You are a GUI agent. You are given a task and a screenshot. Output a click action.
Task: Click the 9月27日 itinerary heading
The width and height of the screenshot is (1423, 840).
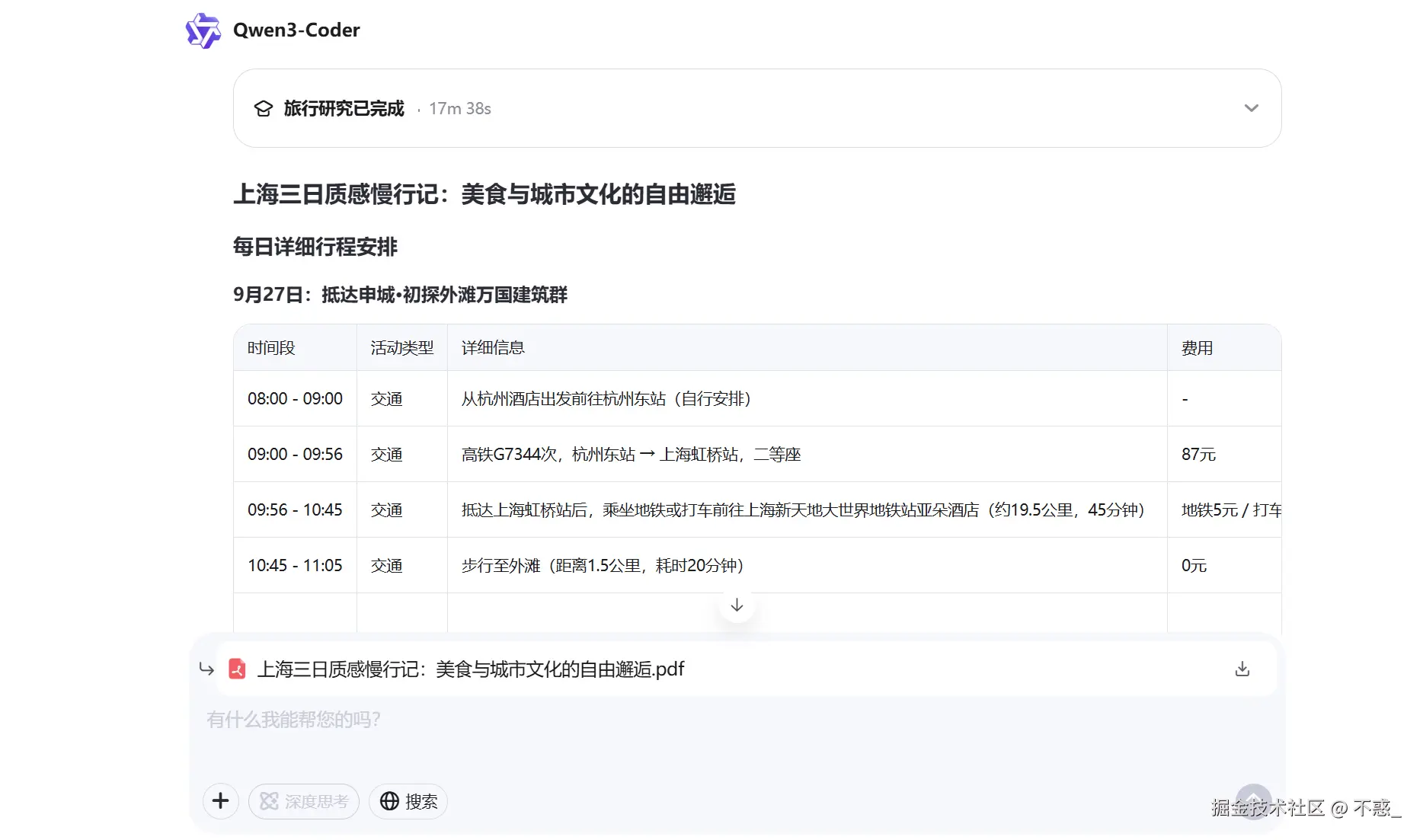pyautogui.click(x=401, y=295)
